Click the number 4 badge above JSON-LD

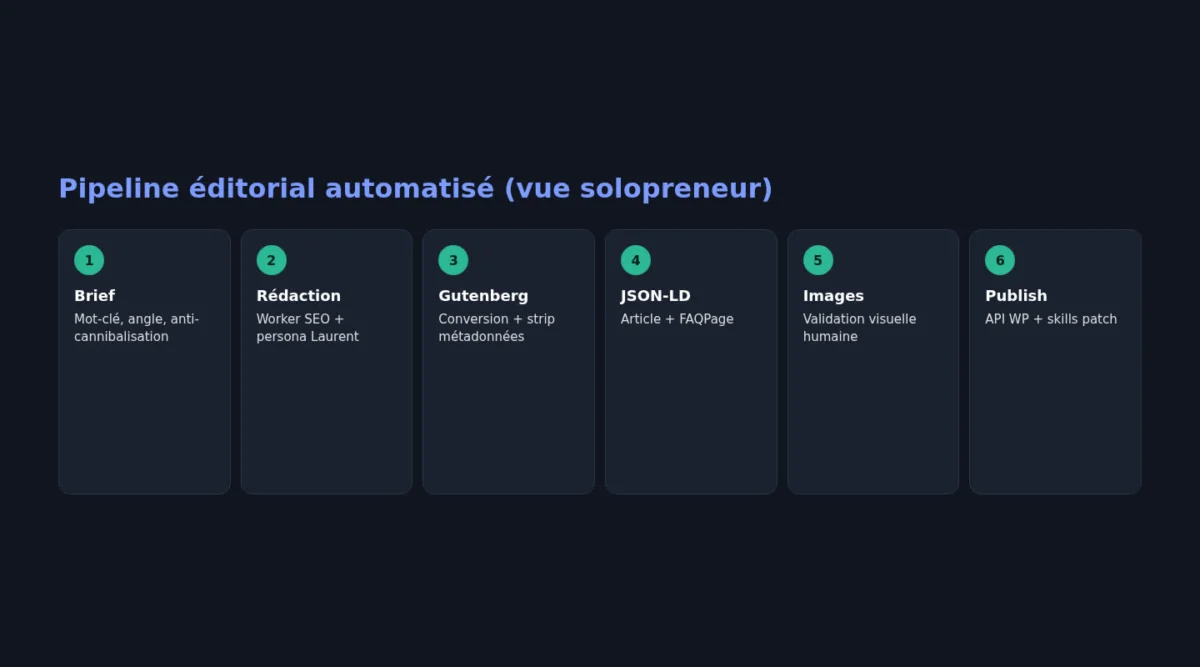(636, 260)
